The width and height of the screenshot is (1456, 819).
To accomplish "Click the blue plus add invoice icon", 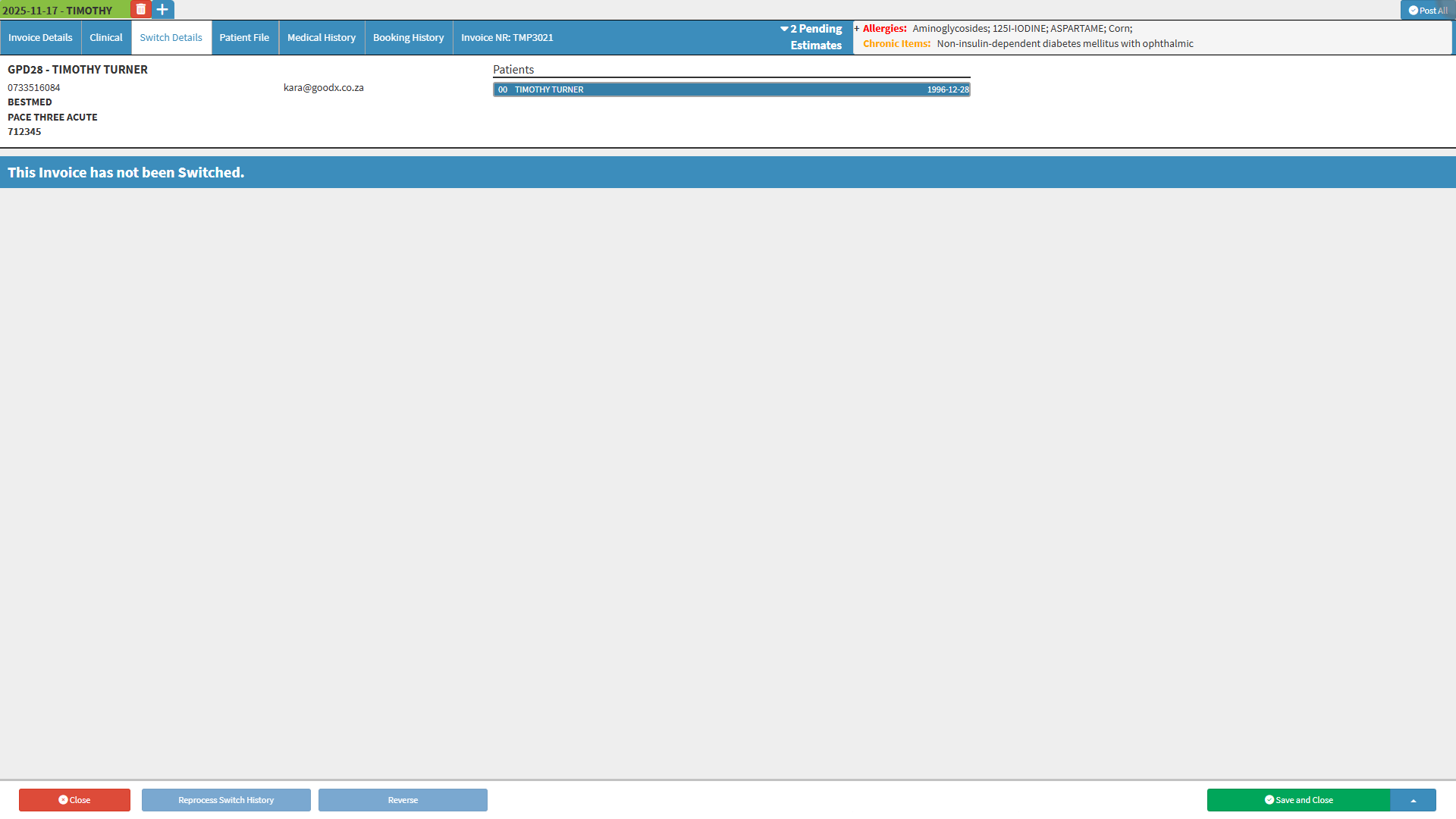I will coord(162,10).
